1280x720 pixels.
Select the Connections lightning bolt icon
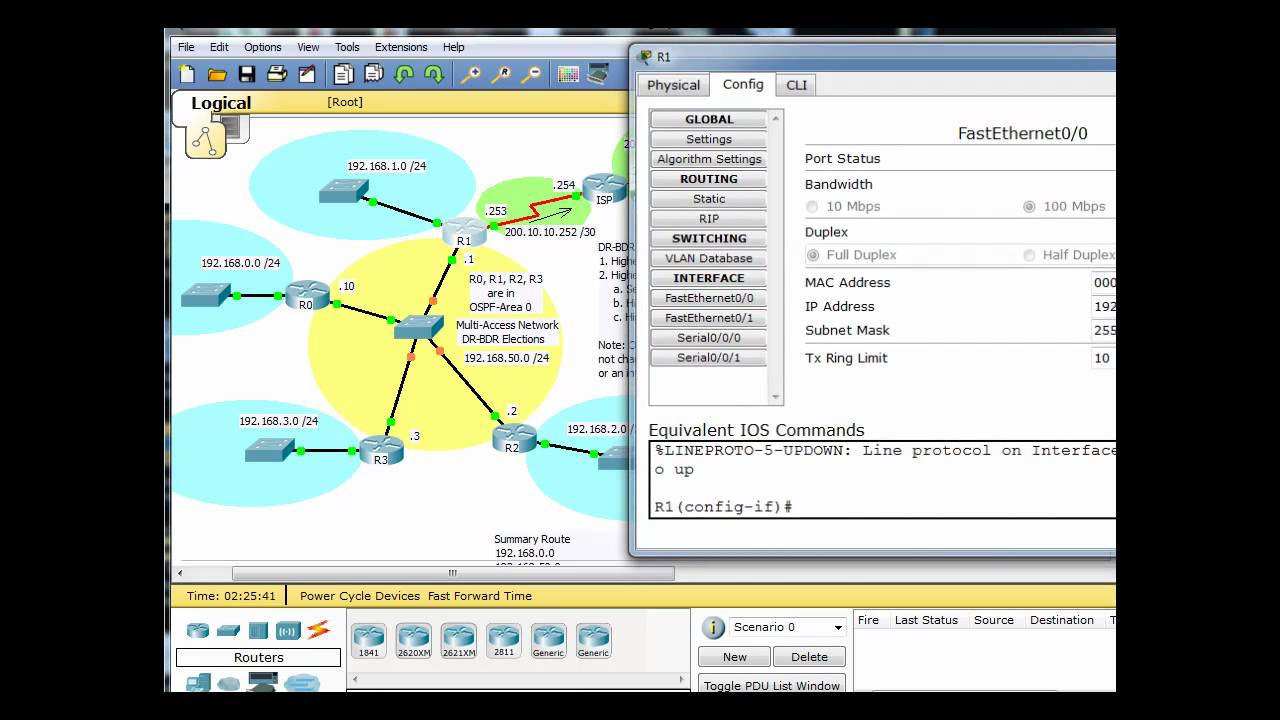point(318,630)
